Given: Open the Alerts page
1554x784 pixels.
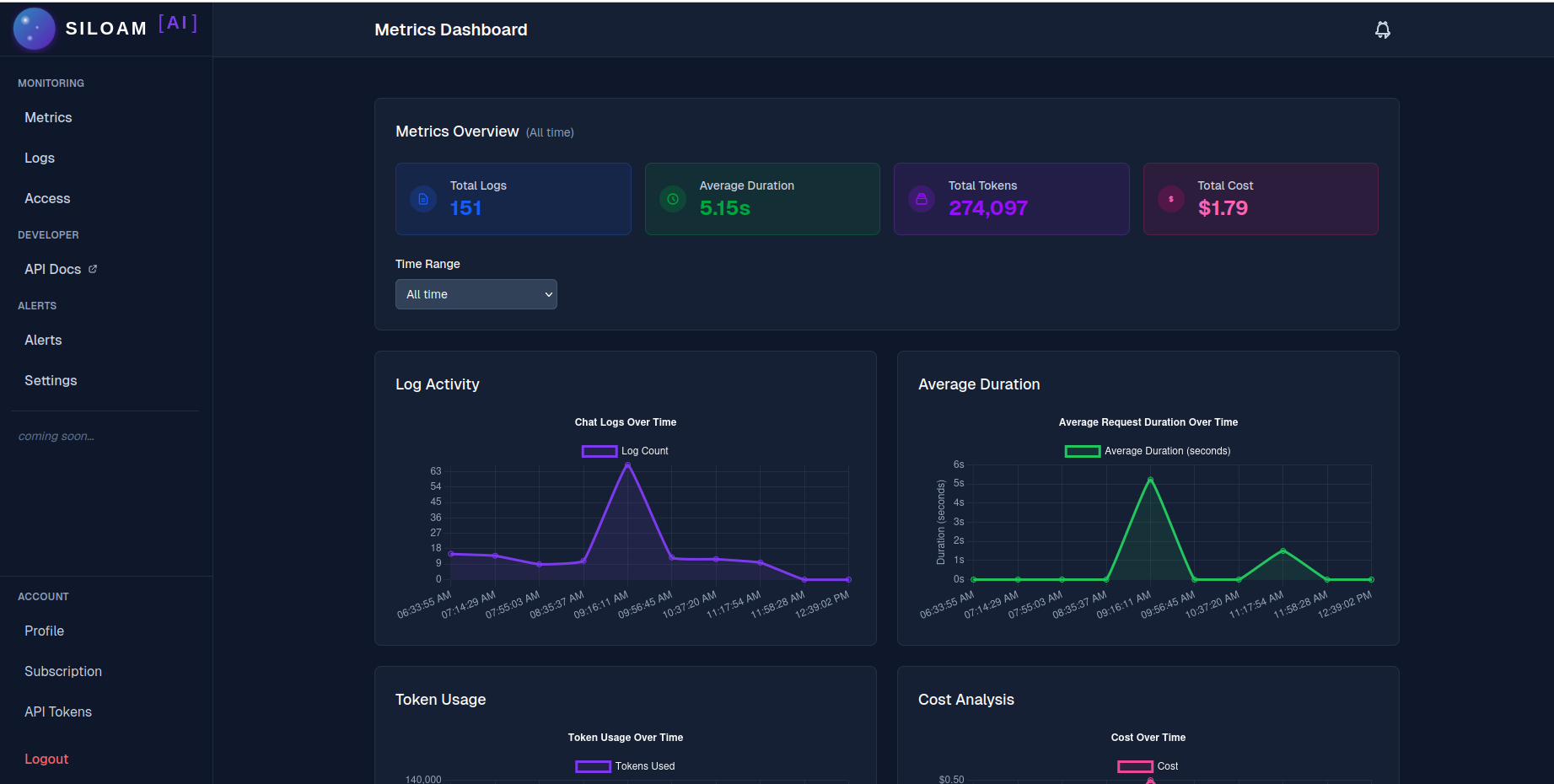Looking at the screenshot, I should point(43,340).
